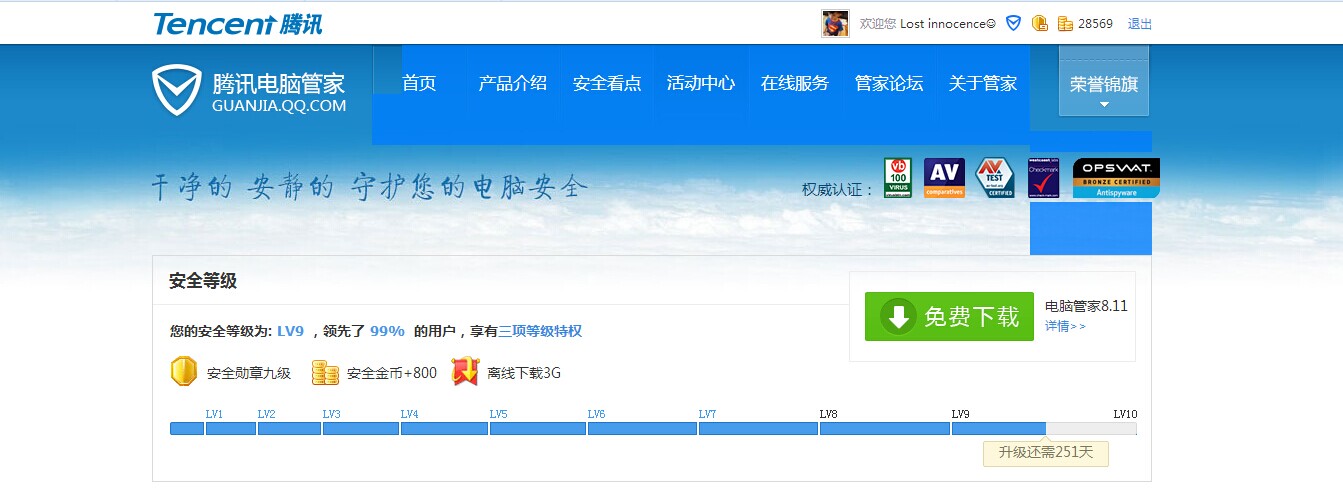Image resolution: width=1343 pixels, height=498 pixels.
Task: Click the gold coins icon near 28569
Action: (x=1065, y=23)
